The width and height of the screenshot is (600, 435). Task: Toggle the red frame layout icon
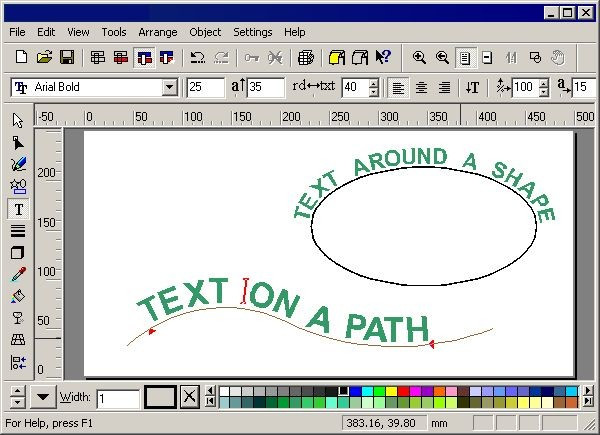121,58
